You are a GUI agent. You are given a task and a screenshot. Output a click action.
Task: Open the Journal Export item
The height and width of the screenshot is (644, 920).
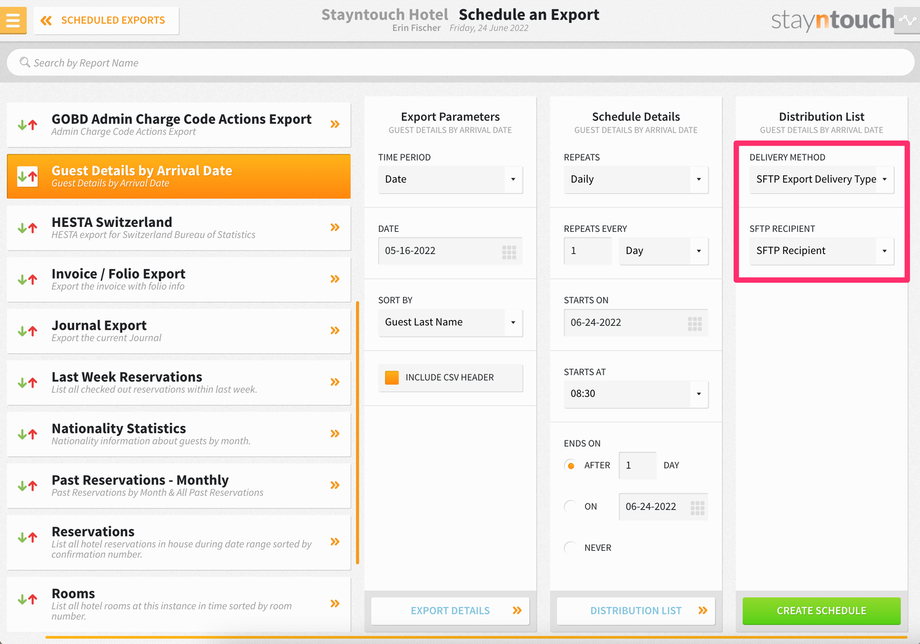point(178,331)
